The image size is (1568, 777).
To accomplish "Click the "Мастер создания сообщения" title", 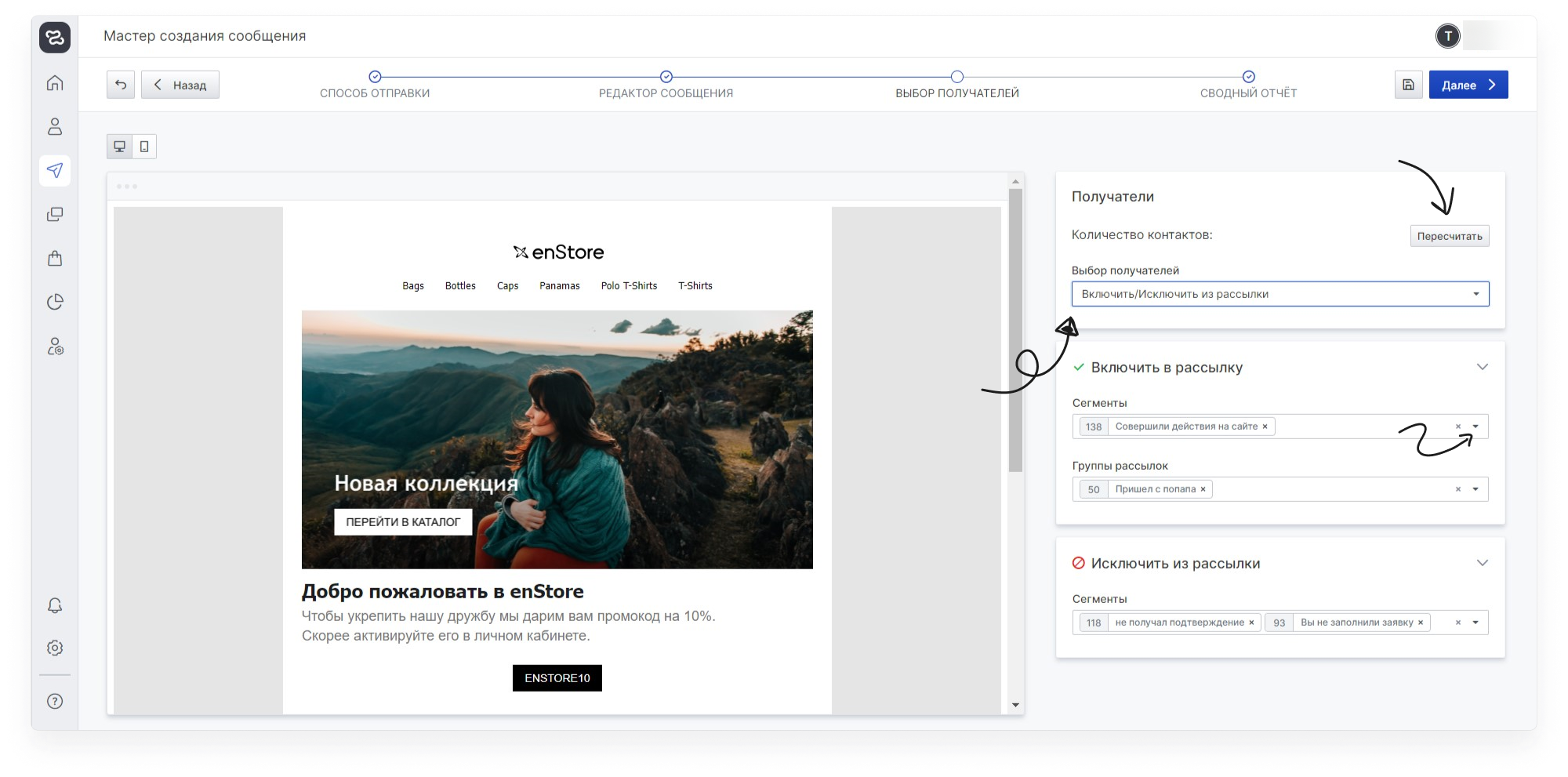I will pos(205,36).
